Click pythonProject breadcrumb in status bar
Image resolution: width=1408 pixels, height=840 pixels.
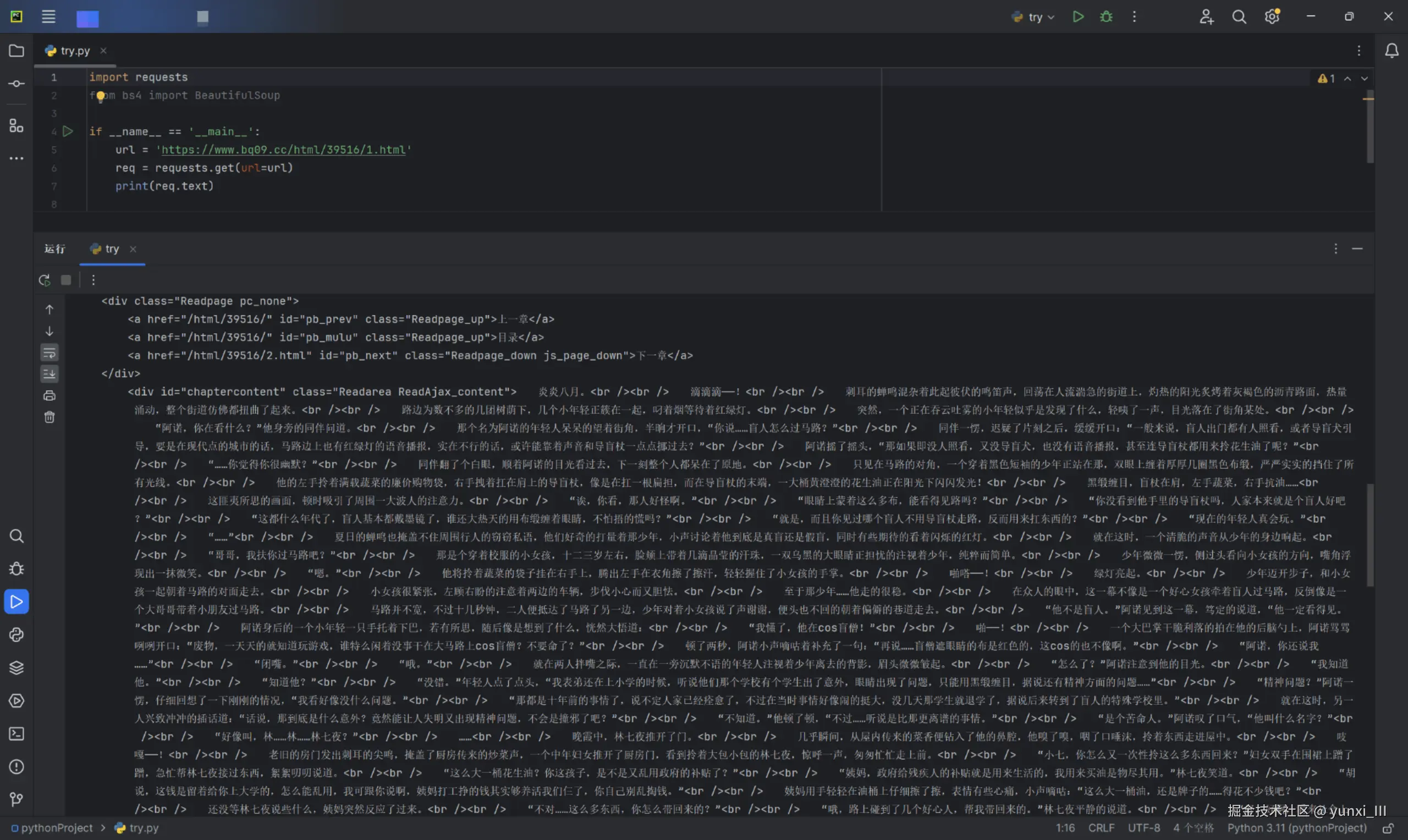(x=56, y=828)
